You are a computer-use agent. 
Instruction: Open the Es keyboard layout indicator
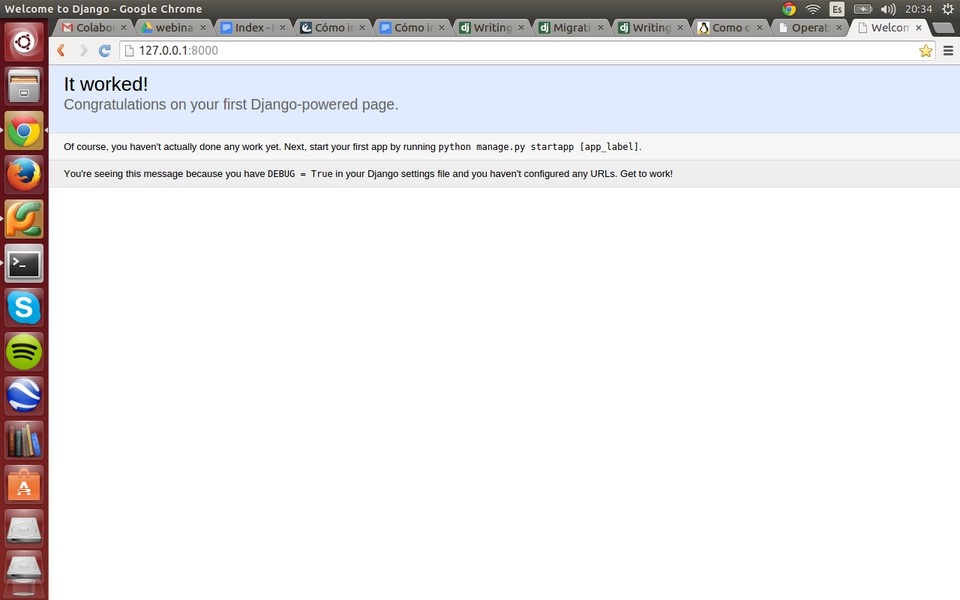pos(836,9)
